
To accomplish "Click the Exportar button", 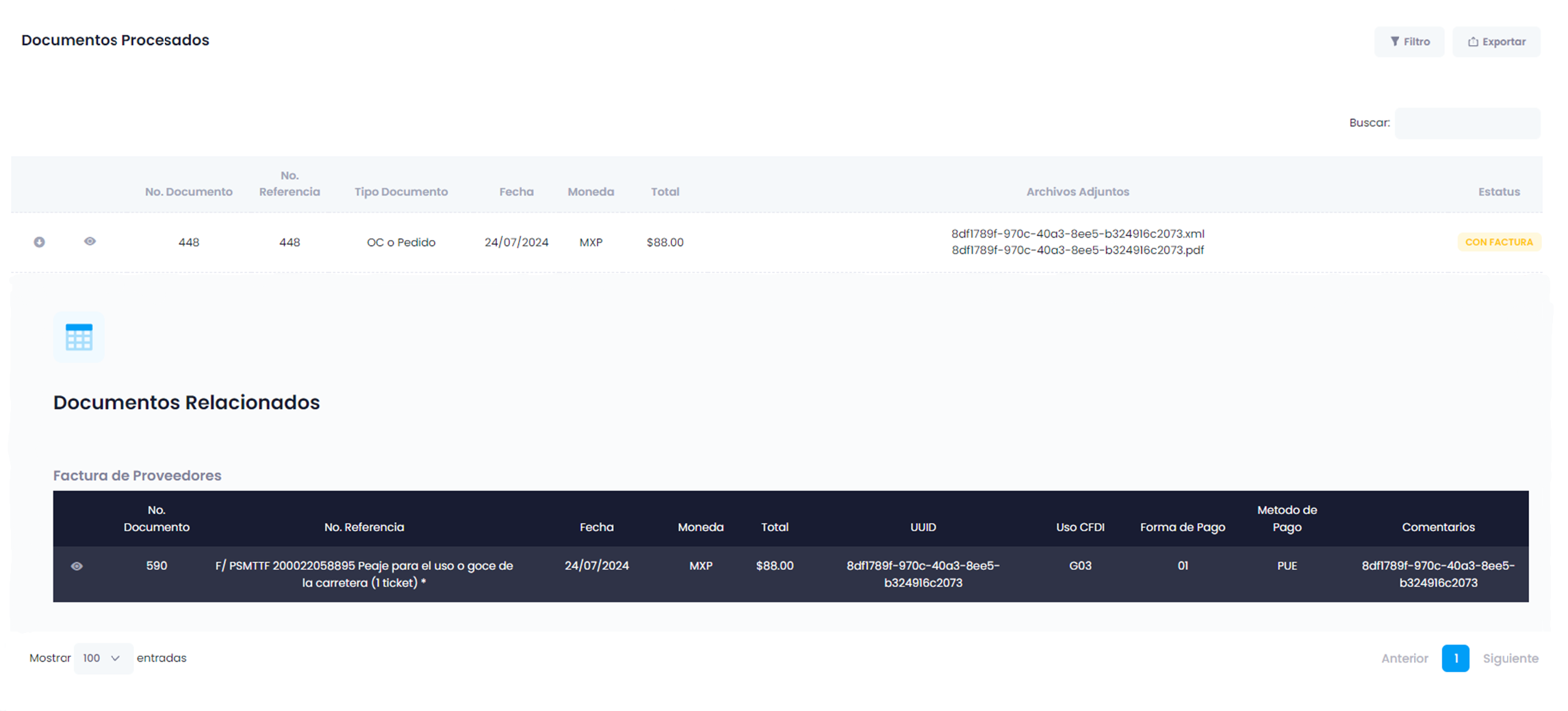I will pos(1496,42).
